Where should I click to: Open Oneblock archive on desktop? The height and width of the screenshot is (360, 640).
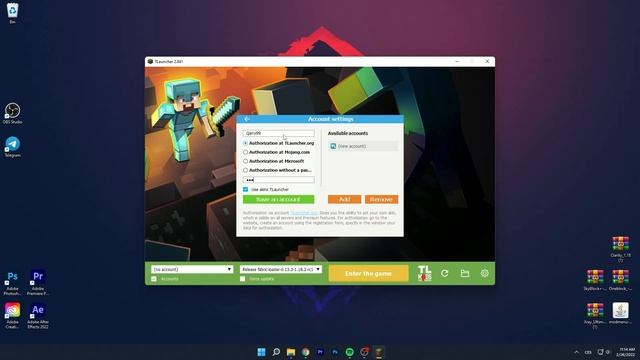pos(620,280)
